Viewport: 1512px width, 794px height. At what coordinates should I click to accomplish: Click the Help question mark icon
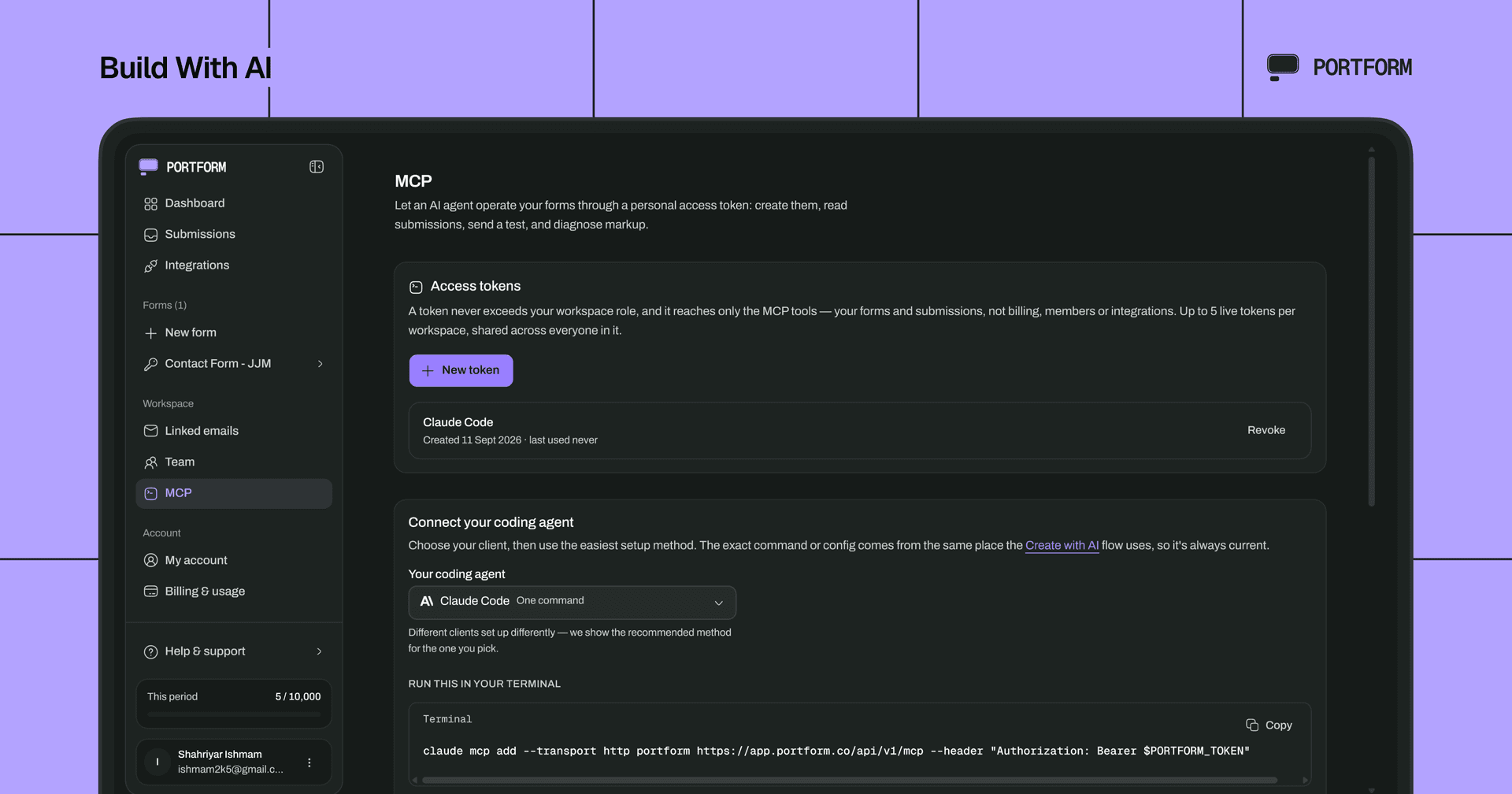pyautogui.click(x=150, y=652)
